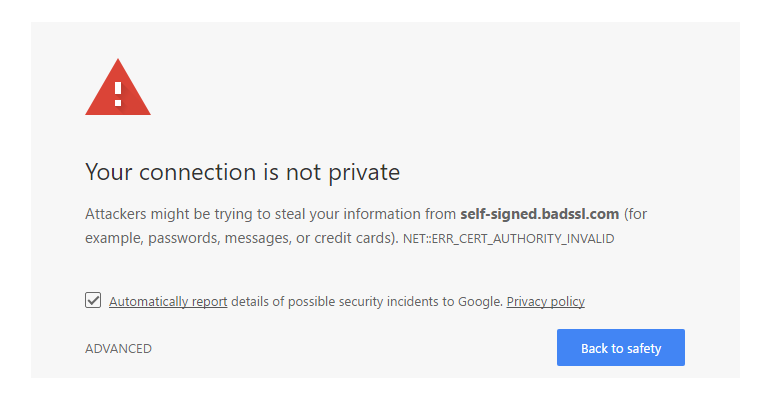Screen dimensions: 772x411
Task: Expand the ADVANCED details section
Action: tap(118, 348)
